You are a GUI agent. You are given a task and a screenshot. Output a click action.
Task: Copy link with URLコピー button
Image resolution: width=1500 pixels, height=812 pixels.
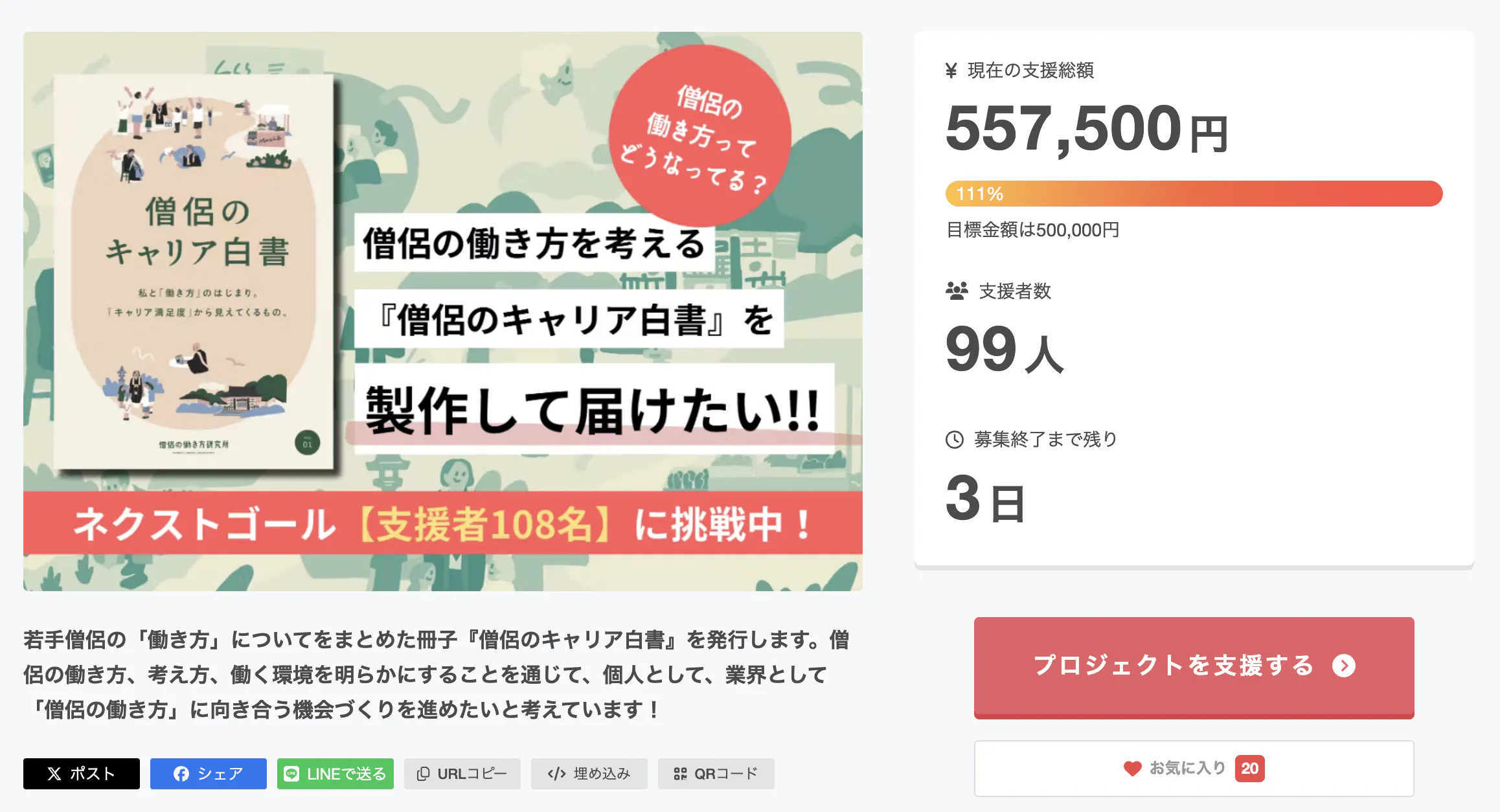pyautogui.click(x=462, y=774)
